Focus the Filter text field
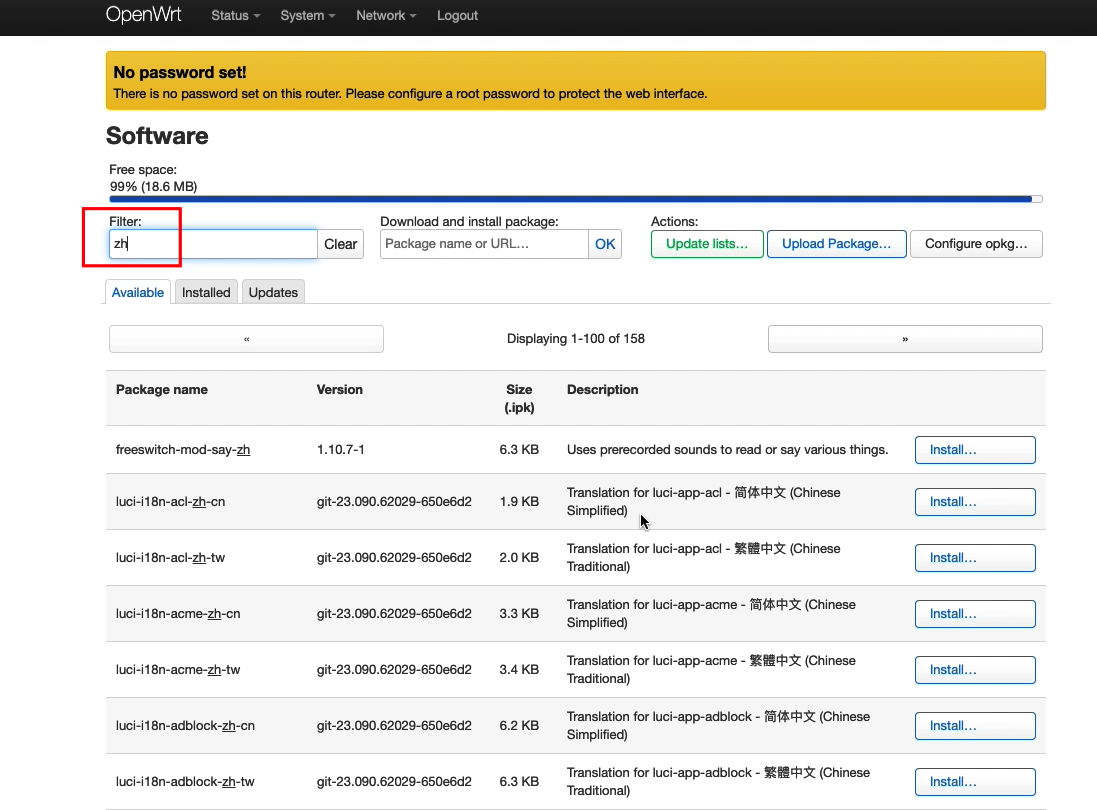Screen dimensions: 1097x810 pyautogui.click(x=213, y=244)
